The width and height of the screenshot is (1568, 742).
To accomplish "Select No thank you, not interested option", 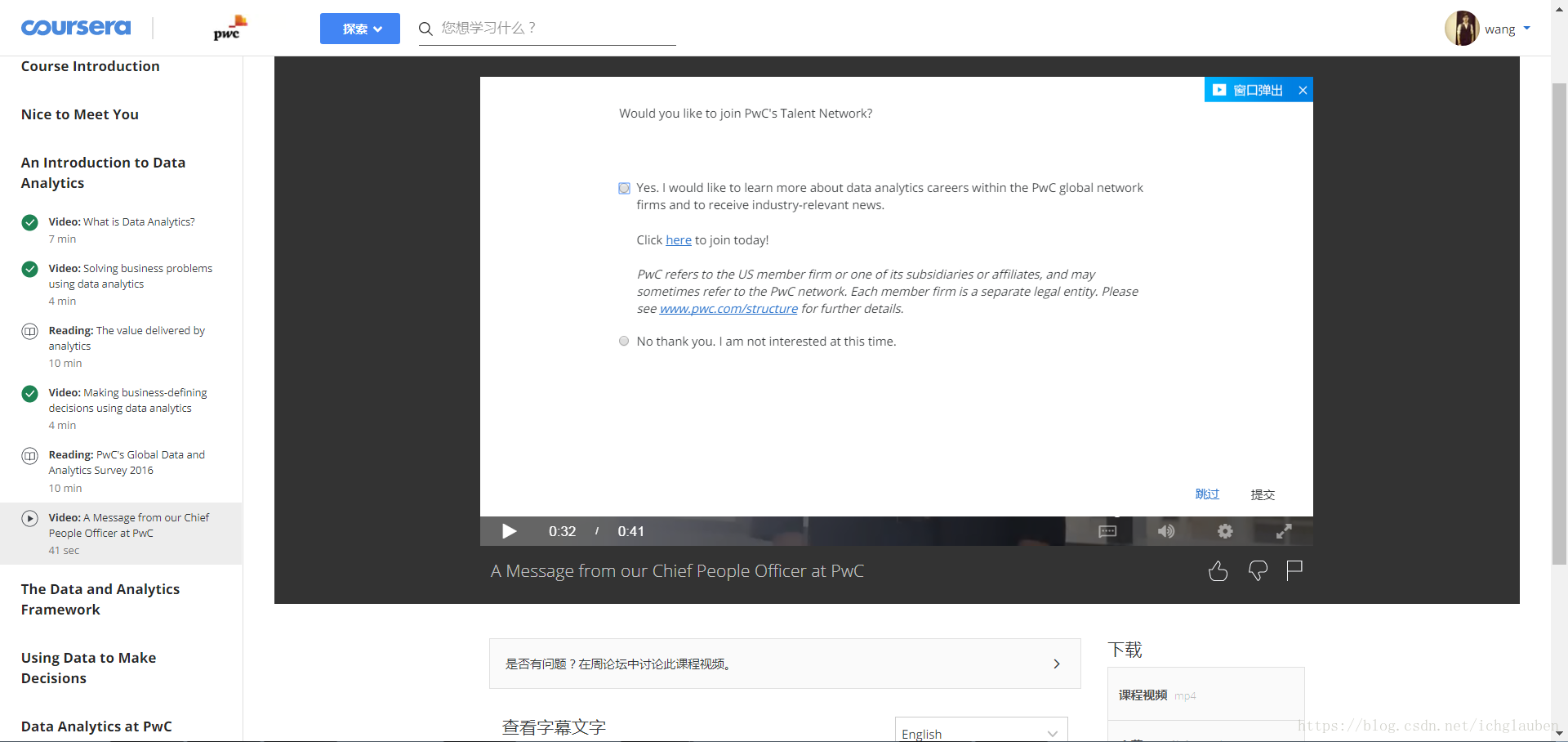I will point(624,341).
